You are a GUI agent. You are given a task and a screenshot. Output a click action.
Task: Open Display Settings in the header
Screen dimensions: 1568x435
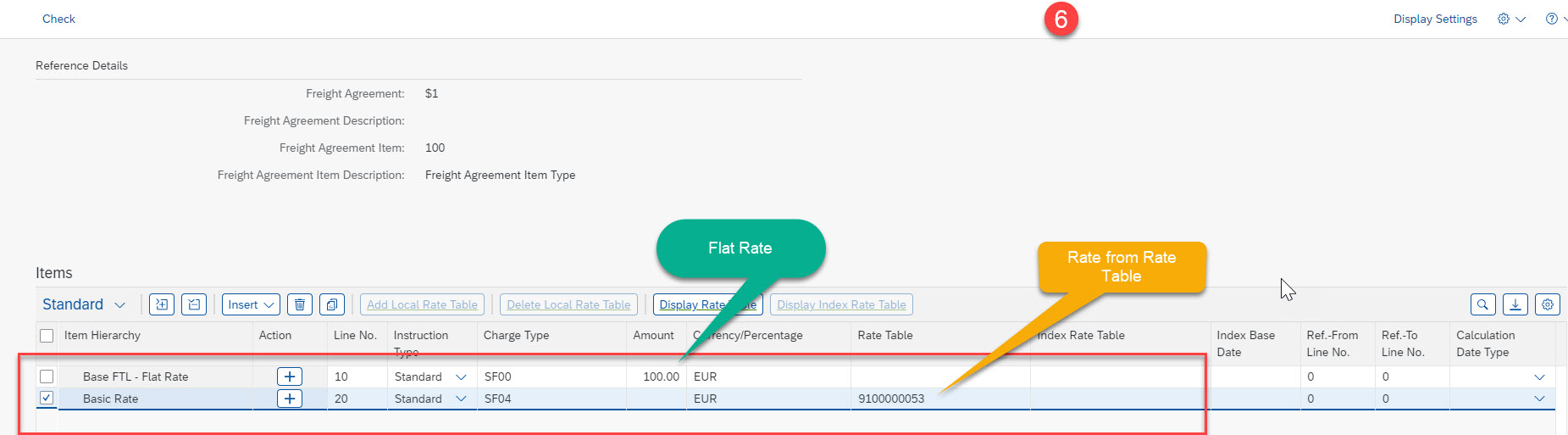(1435, 19)
